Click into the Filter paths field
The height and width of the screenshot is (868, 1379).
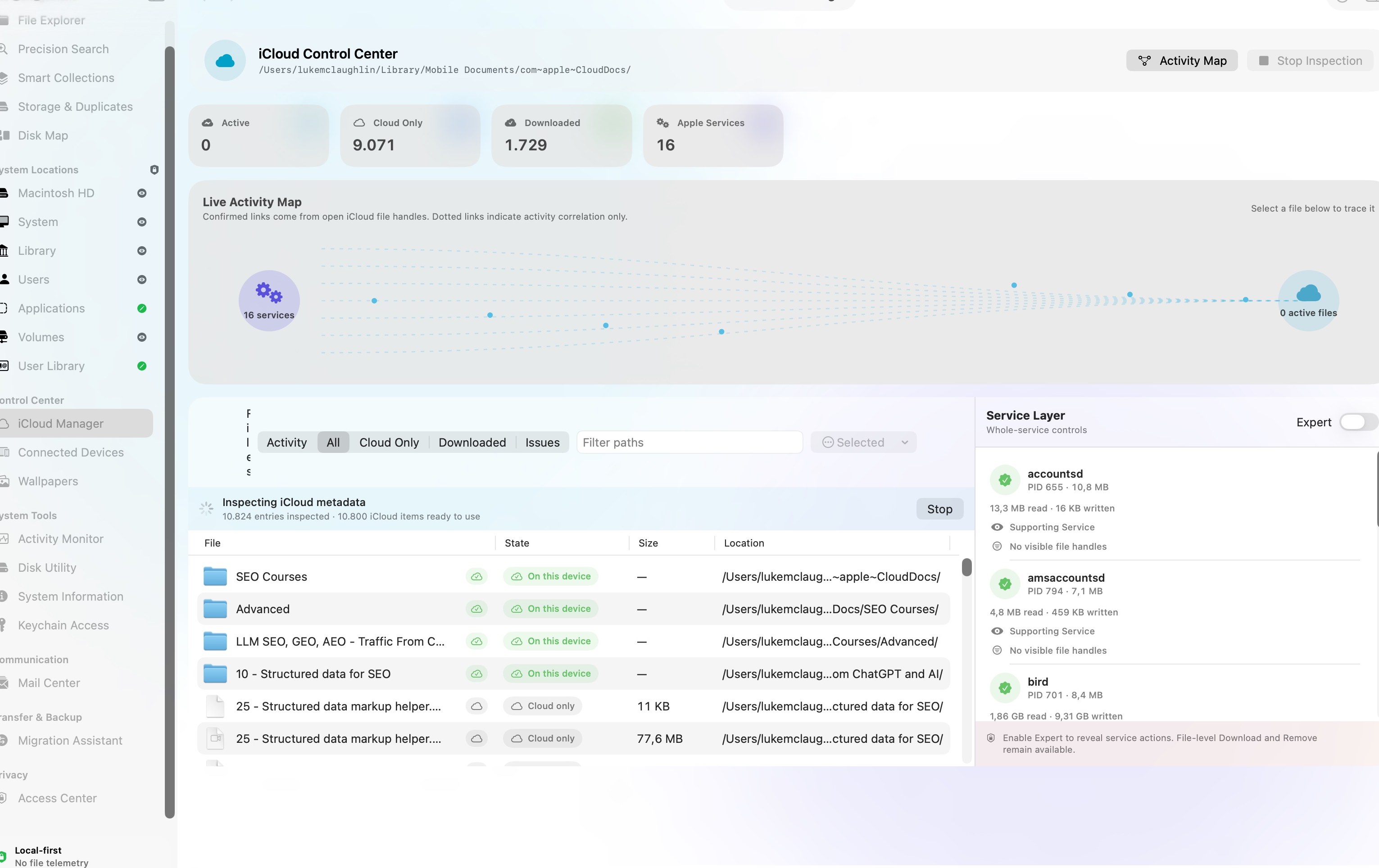pyautogui.click(x=689, y=442)
